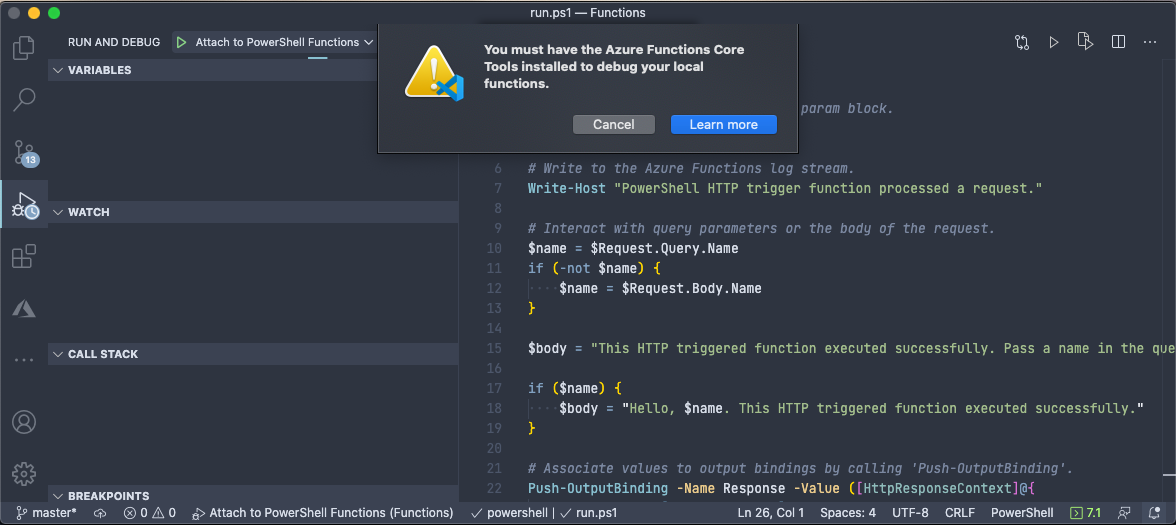
Task: Open the Accounts menu icon
Action: click(x=24, y=422)
